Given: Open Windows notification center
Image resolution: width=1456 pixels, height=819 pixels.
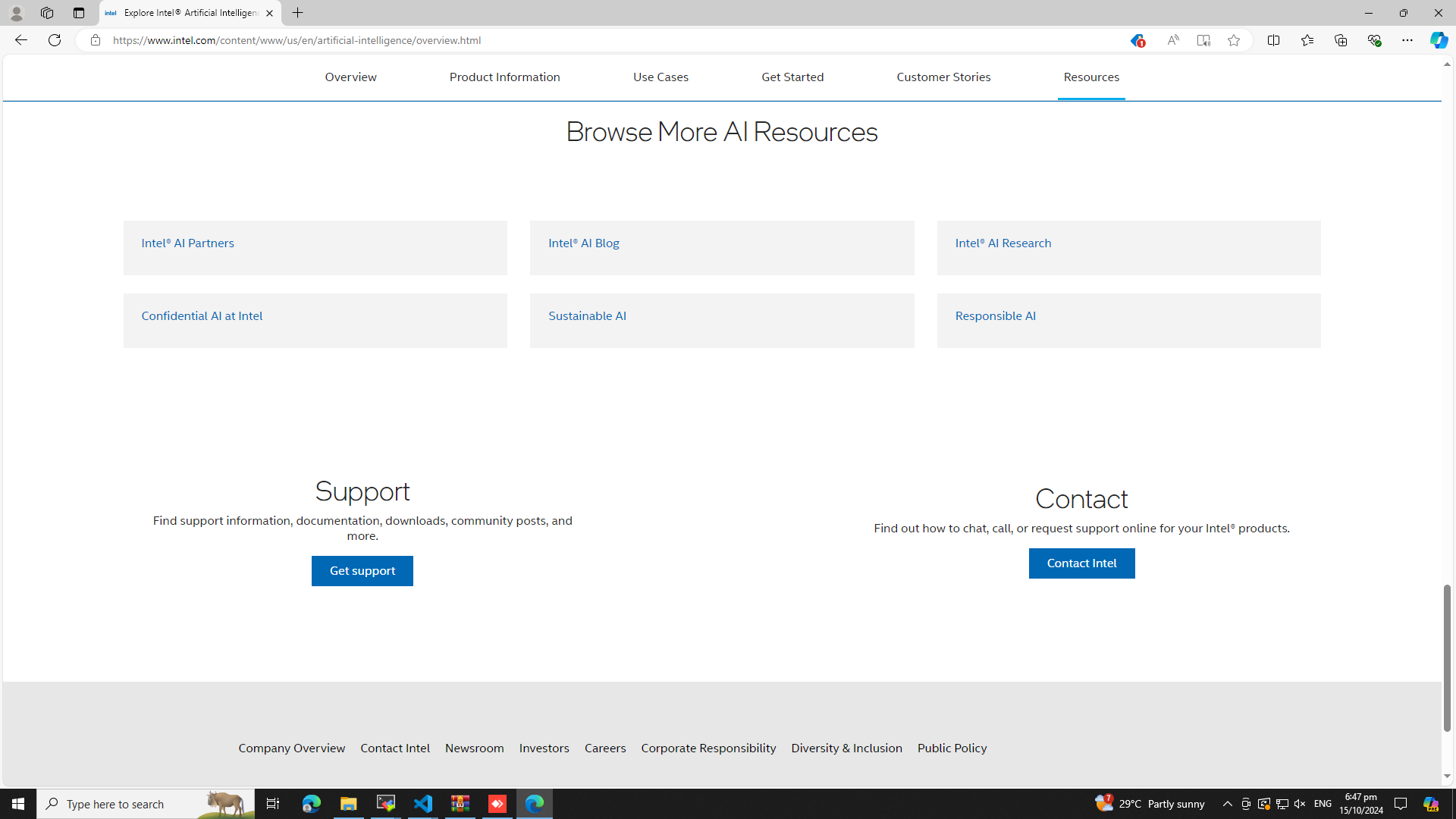Looking at the screenshot, I should pyautogui.click(x=1401, y=804).
